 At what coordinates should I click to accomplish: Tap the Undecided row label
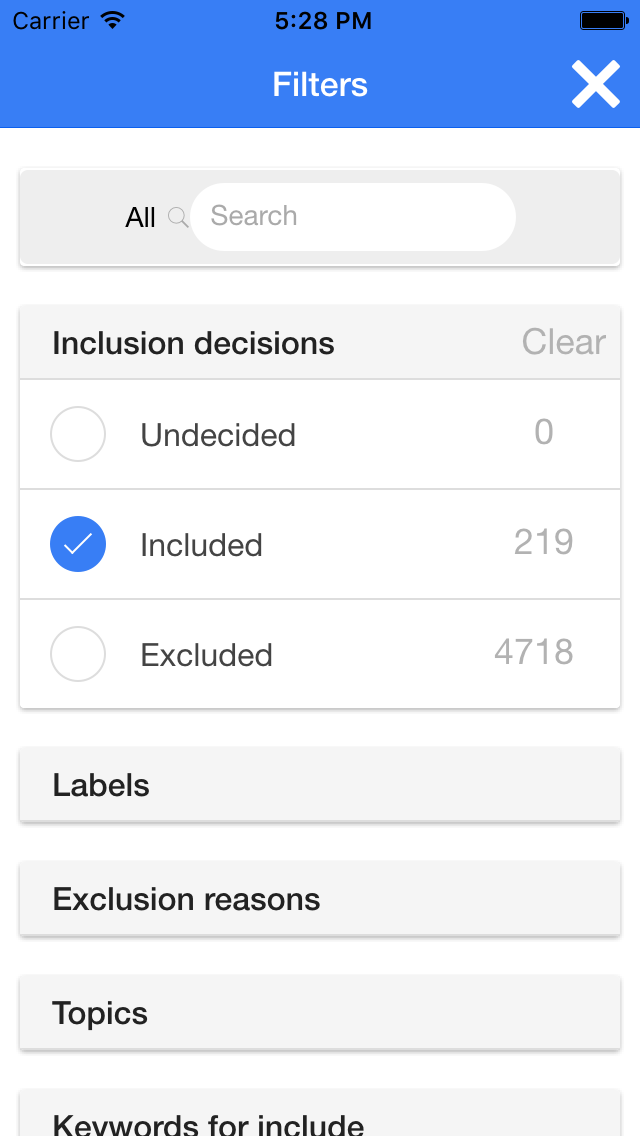(218, 435)
